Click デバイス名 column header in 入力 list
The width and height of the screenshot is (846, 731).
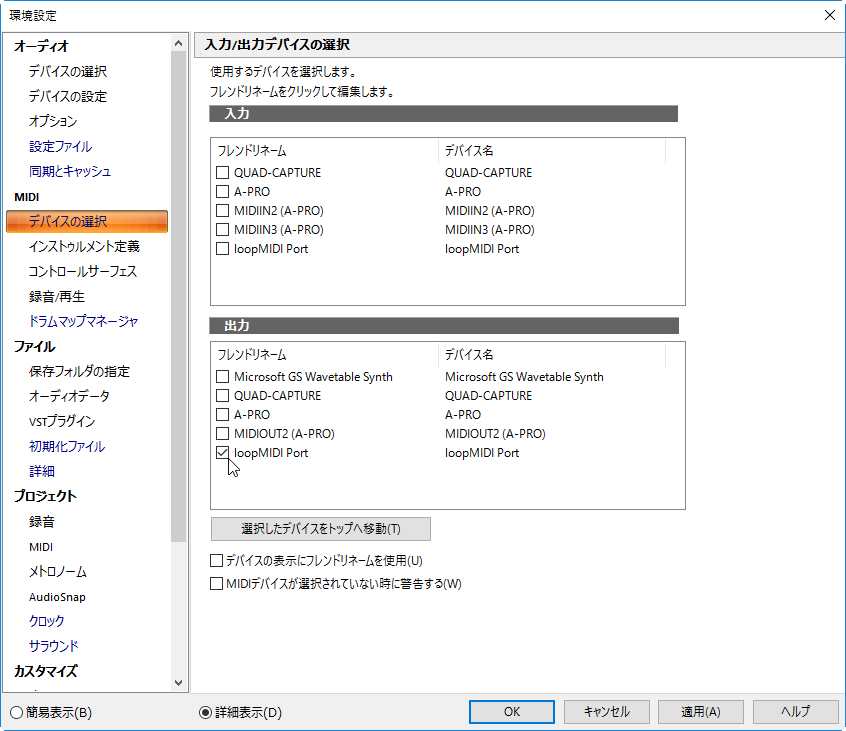552,151
